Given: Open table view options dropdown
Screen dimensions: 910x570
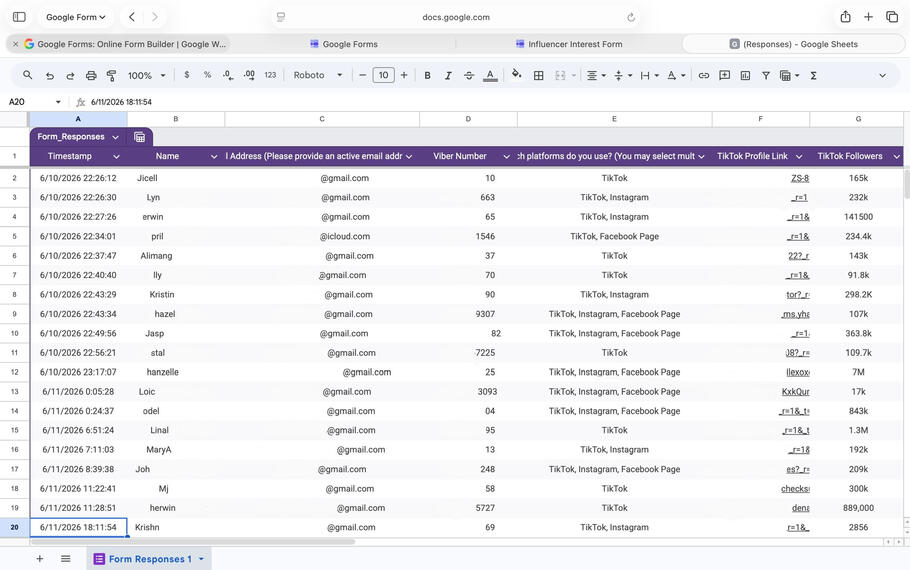Looking at the screenshot, I should 789,75.
